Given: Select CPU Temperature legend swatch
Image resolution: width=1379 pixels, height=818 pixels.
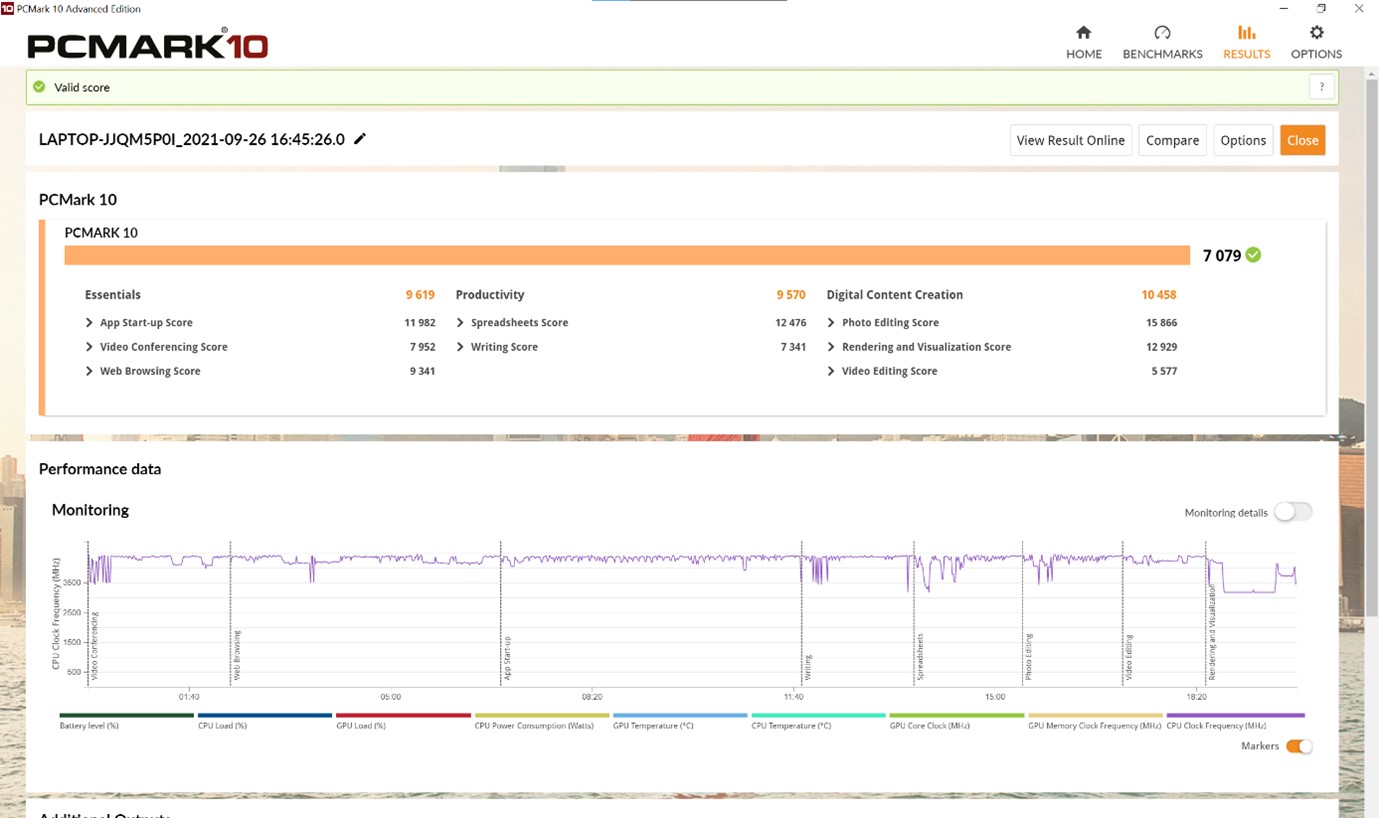Looking at the screenshot, I should tap(818, 715).
